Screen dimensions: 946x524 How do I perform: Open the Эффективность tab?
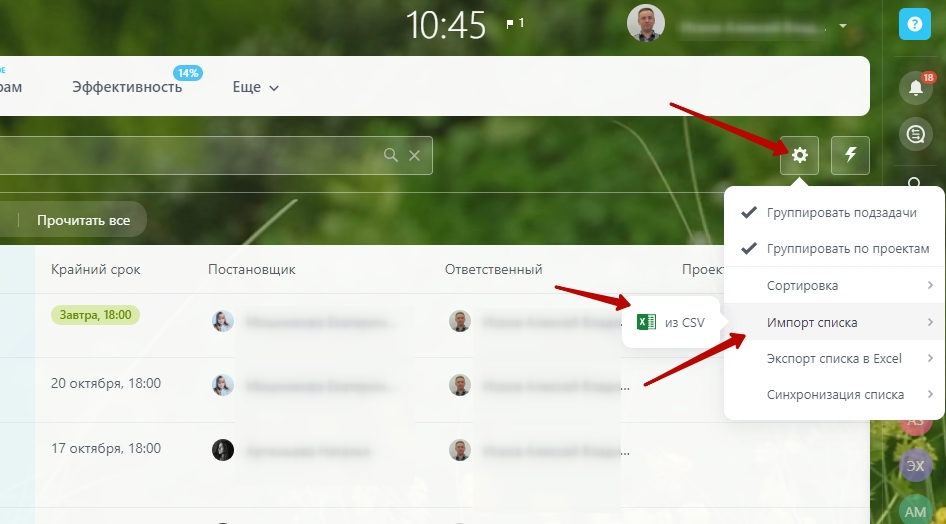coord(127,87)
